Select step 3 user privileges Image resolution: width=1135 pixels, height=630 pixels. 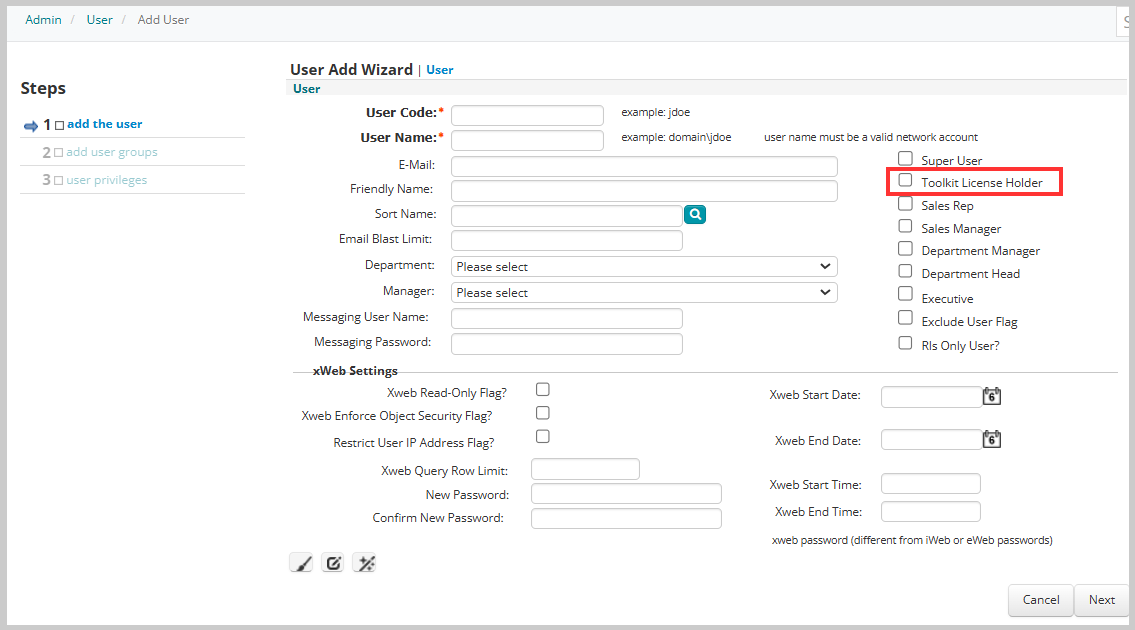pyautogui.click(x=106, y=180)
